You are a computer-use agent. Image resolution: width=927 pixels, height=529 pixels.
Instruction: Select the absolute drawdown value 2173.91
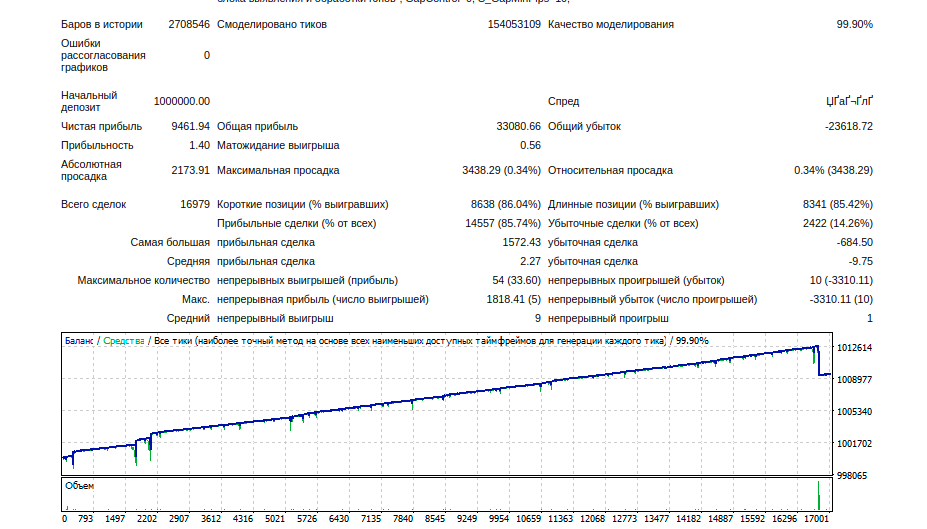pos(190,170)
